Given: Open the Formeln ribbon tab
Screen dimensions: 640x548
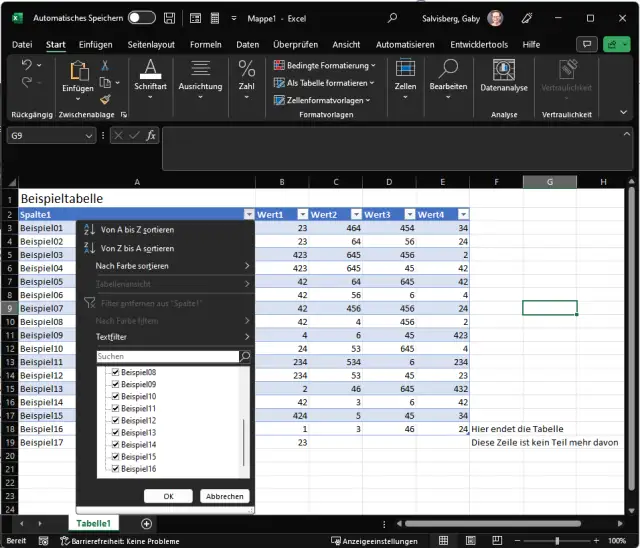Looking at the screenshot, I should (x=205, y=44).
